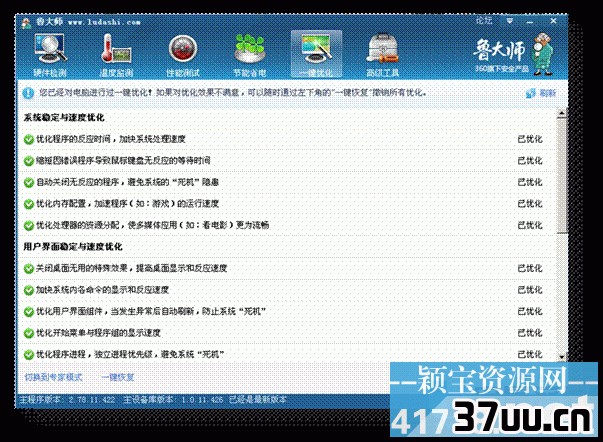Select text 优化程序进程，独立进程优先级 row
The width and height of the screenshot is (603, 442).
[130, 355]
